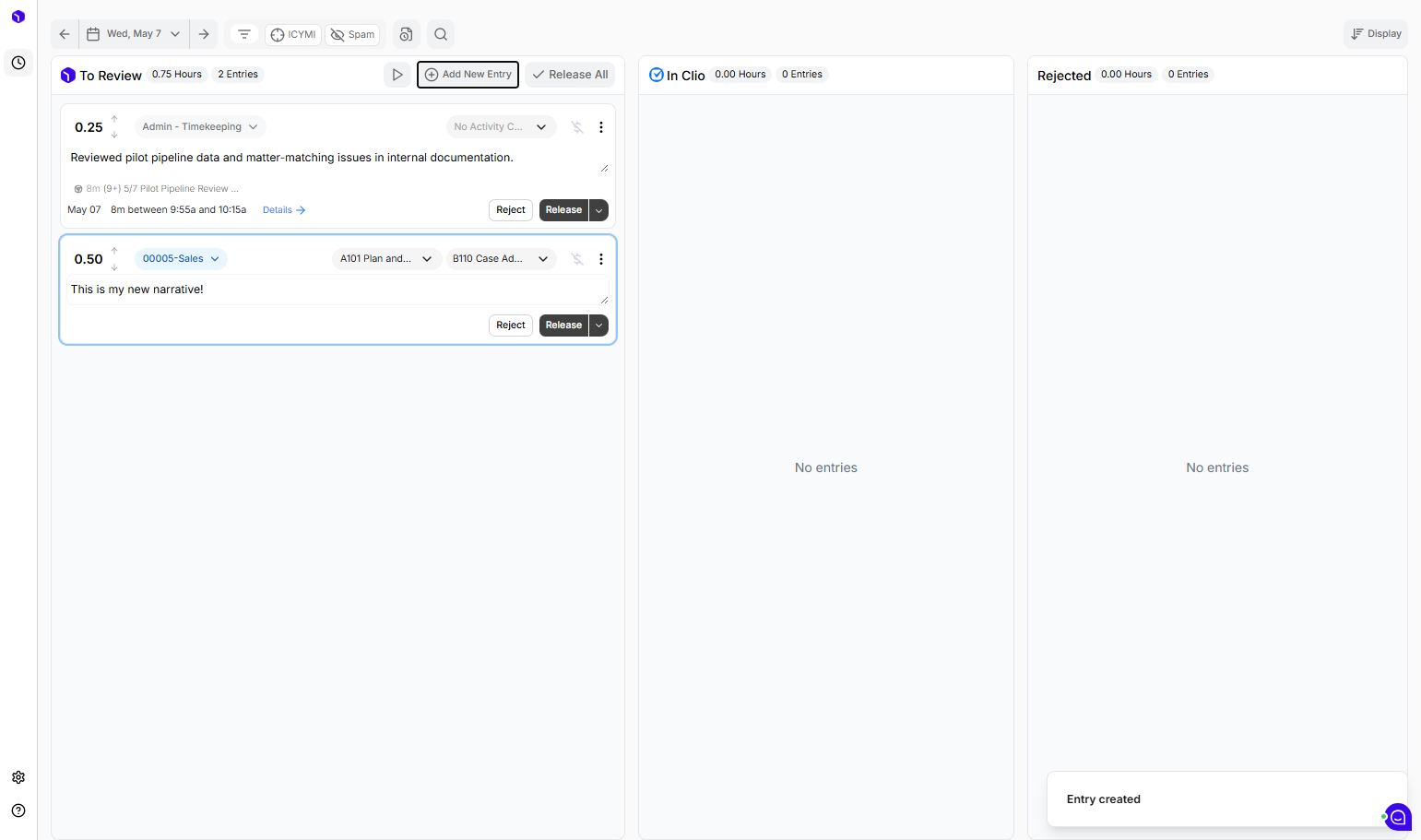Open the Display options button
The image size is (1421, 840).
click(x=1376, y=34)
